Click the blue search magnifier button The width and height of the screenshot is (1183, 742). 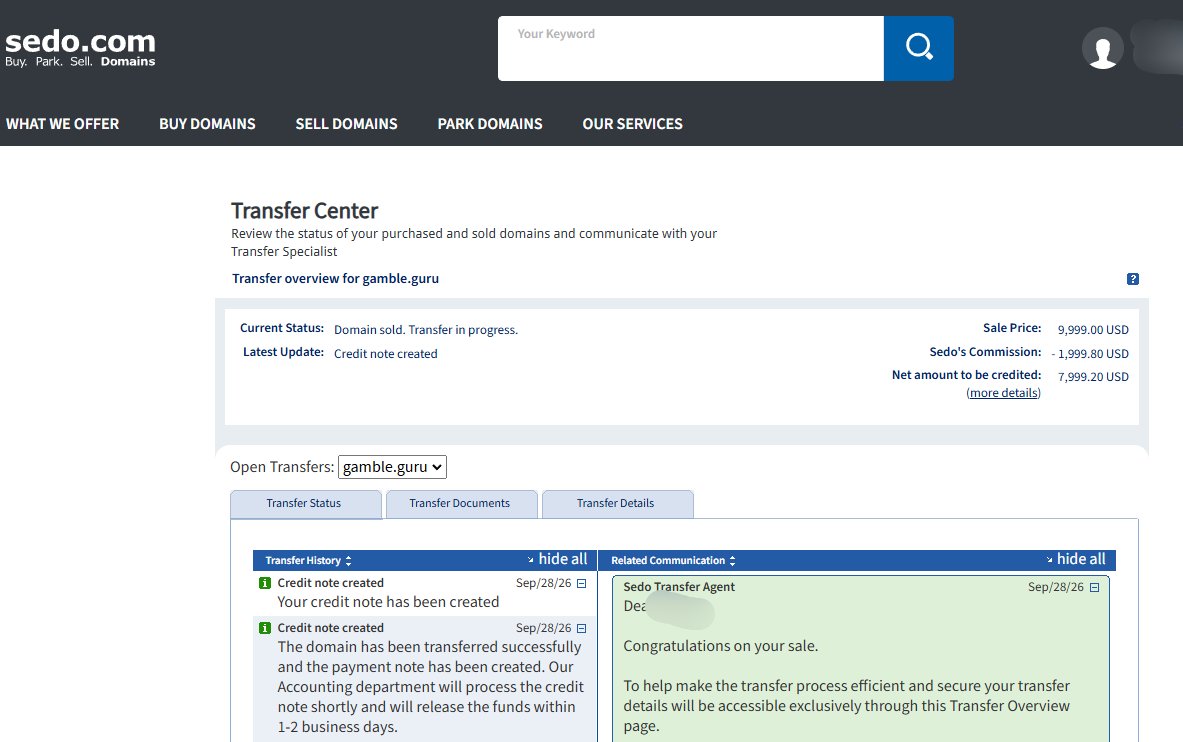tap(918, 48)
